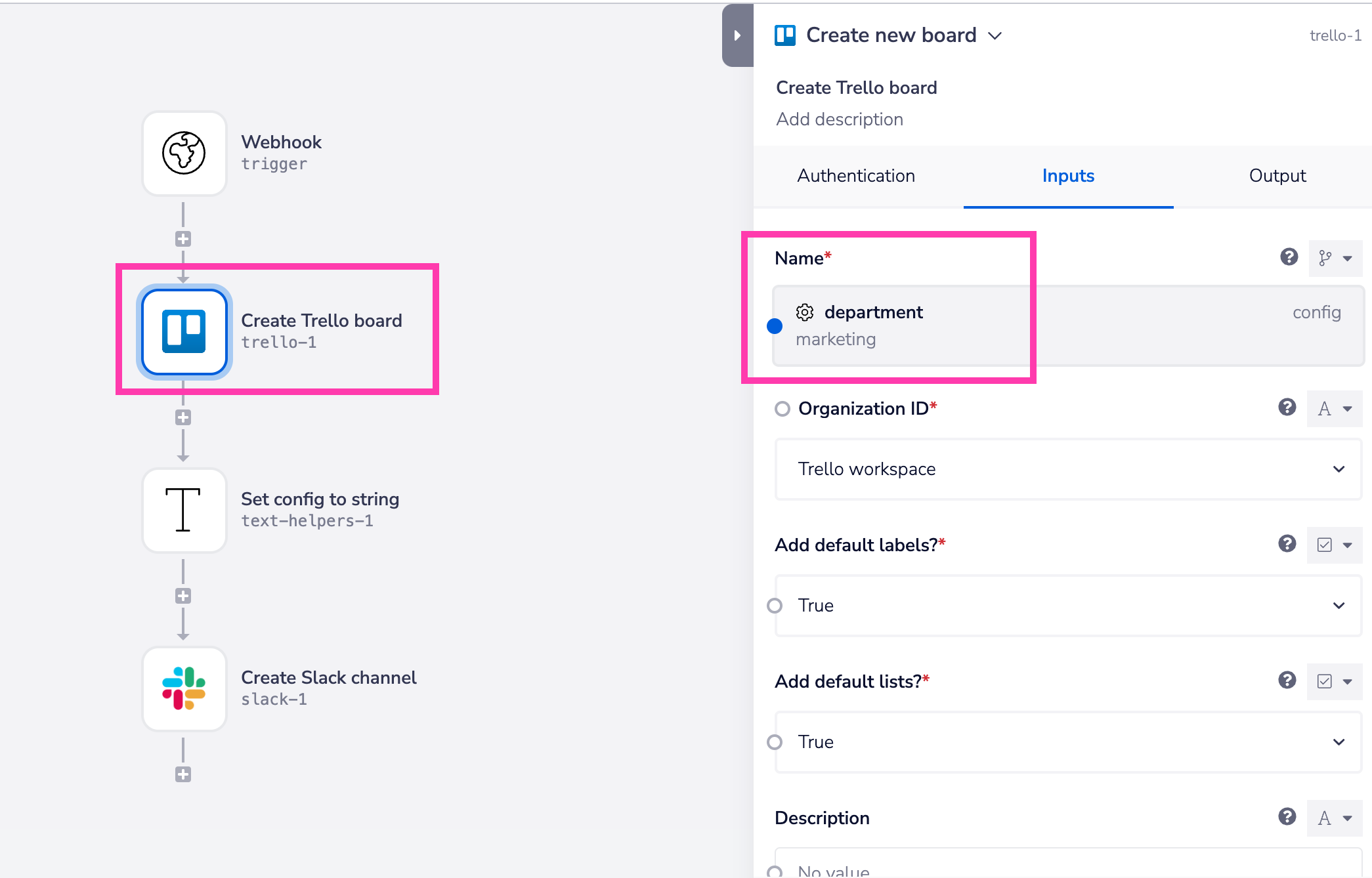Select the Create Trello board step icon
1372x878 pixels.
184,331
